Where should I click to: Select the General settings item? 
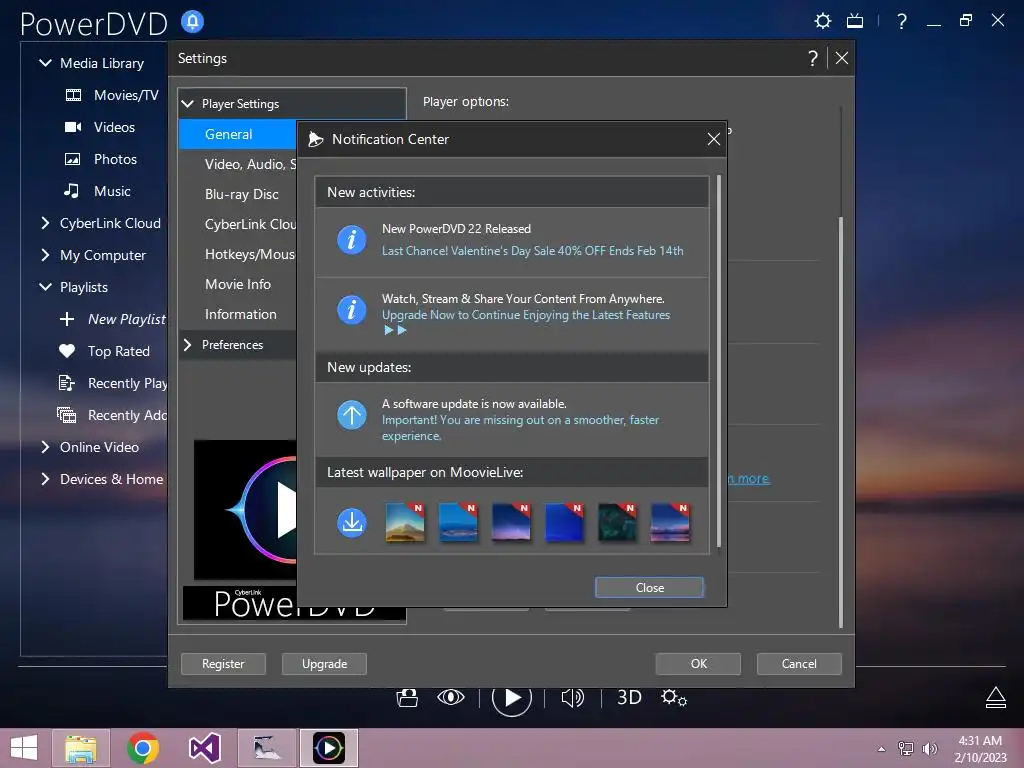(x=238, y=134)
